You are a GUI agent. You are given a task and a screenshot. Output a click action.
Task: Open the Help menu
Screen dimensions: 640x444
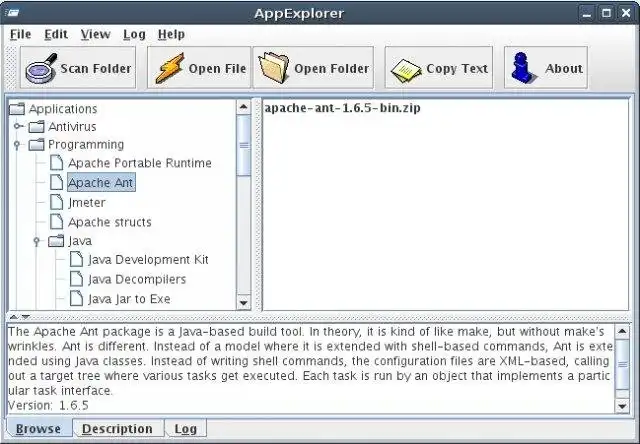pos(171,34)
